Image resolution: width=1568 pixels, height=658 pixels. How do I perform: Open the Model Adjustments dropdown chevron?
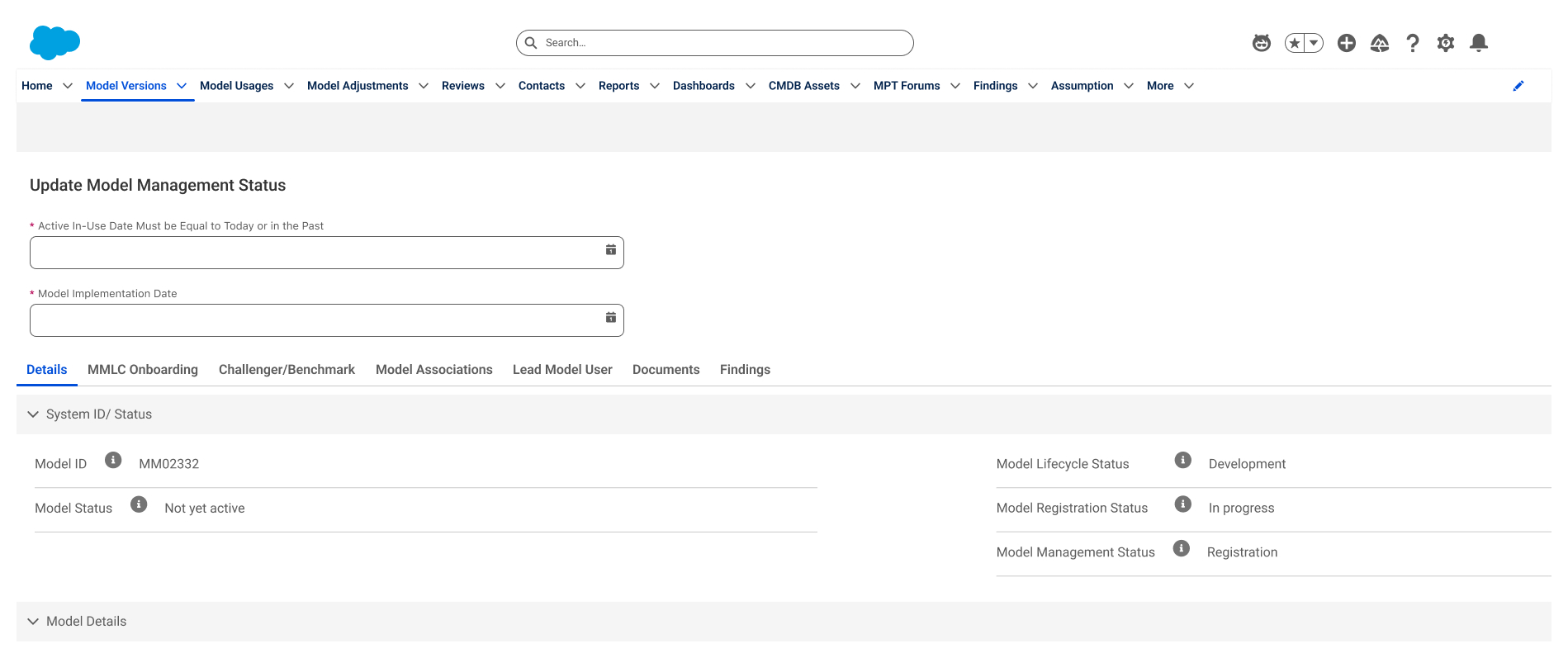click(424, 86)
